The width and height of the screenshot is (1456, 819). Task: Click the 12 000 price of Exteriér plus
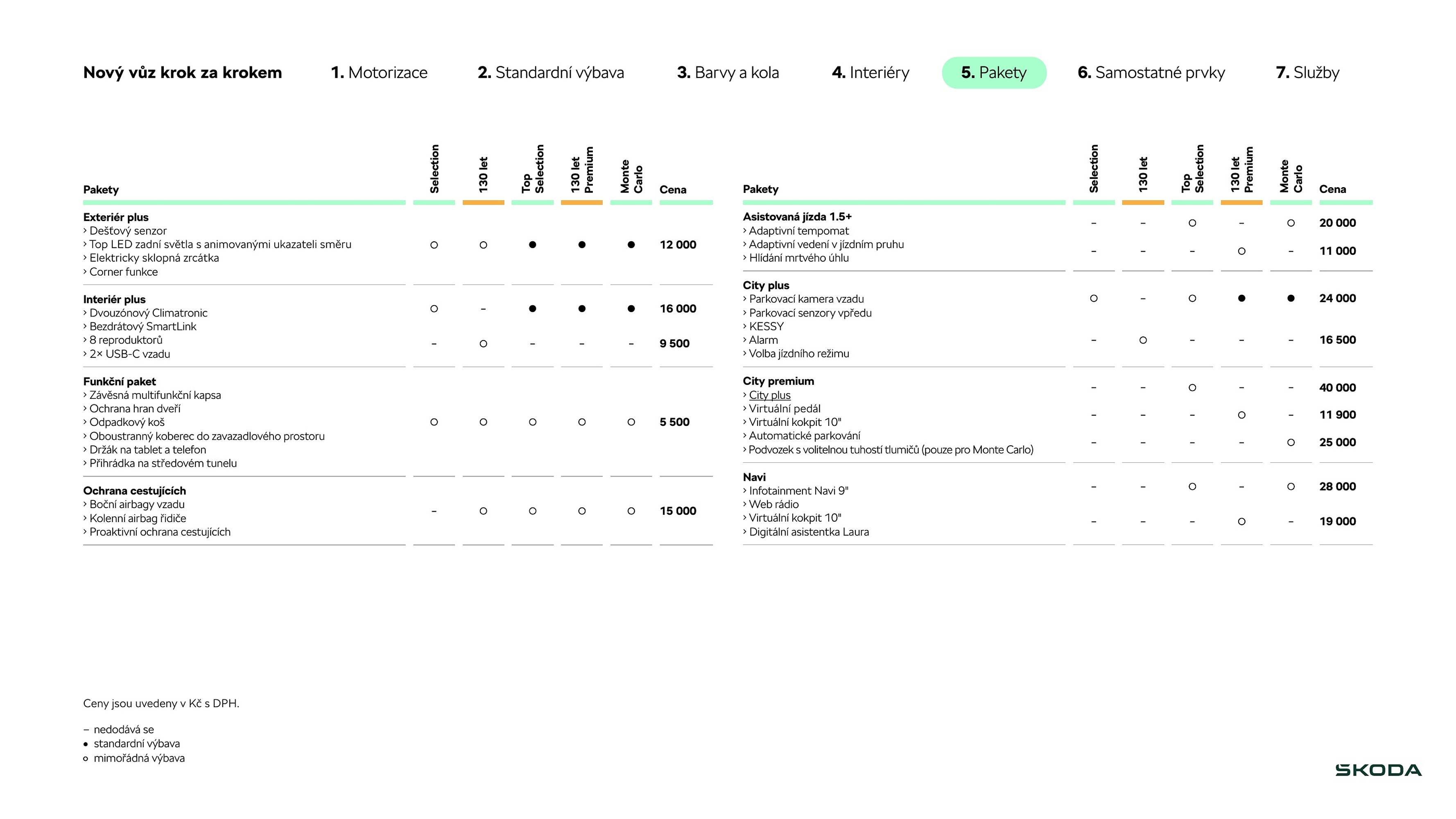[678, 245]
